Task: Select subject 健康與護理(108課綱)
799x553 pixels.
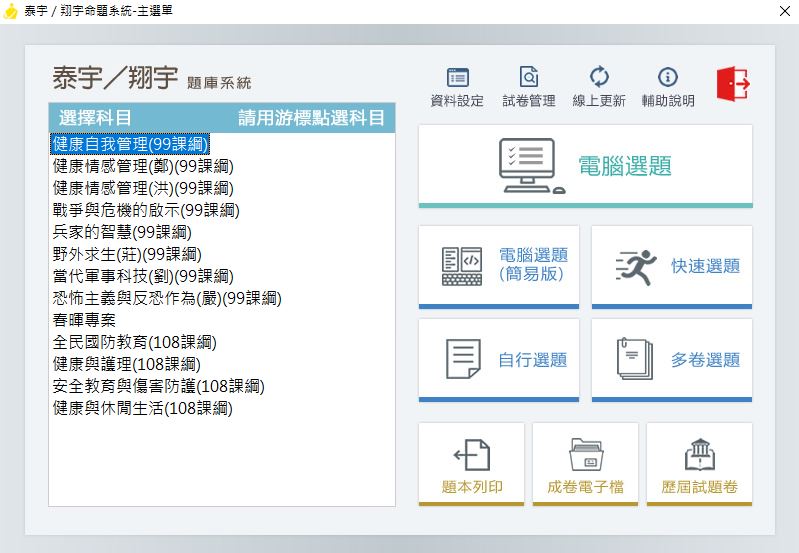Action: click(x=126, y=364)
